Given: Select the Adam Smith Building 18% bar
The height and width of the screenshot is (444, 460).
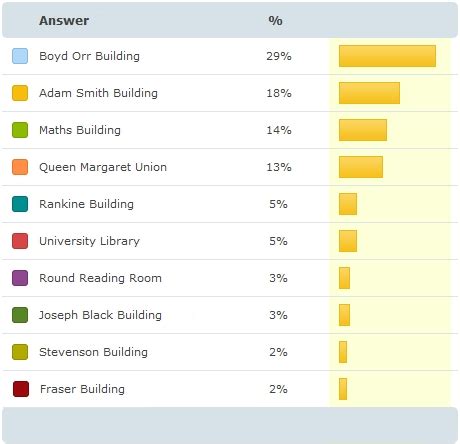Looking at the screenshot, I should [x=369, y=93].
